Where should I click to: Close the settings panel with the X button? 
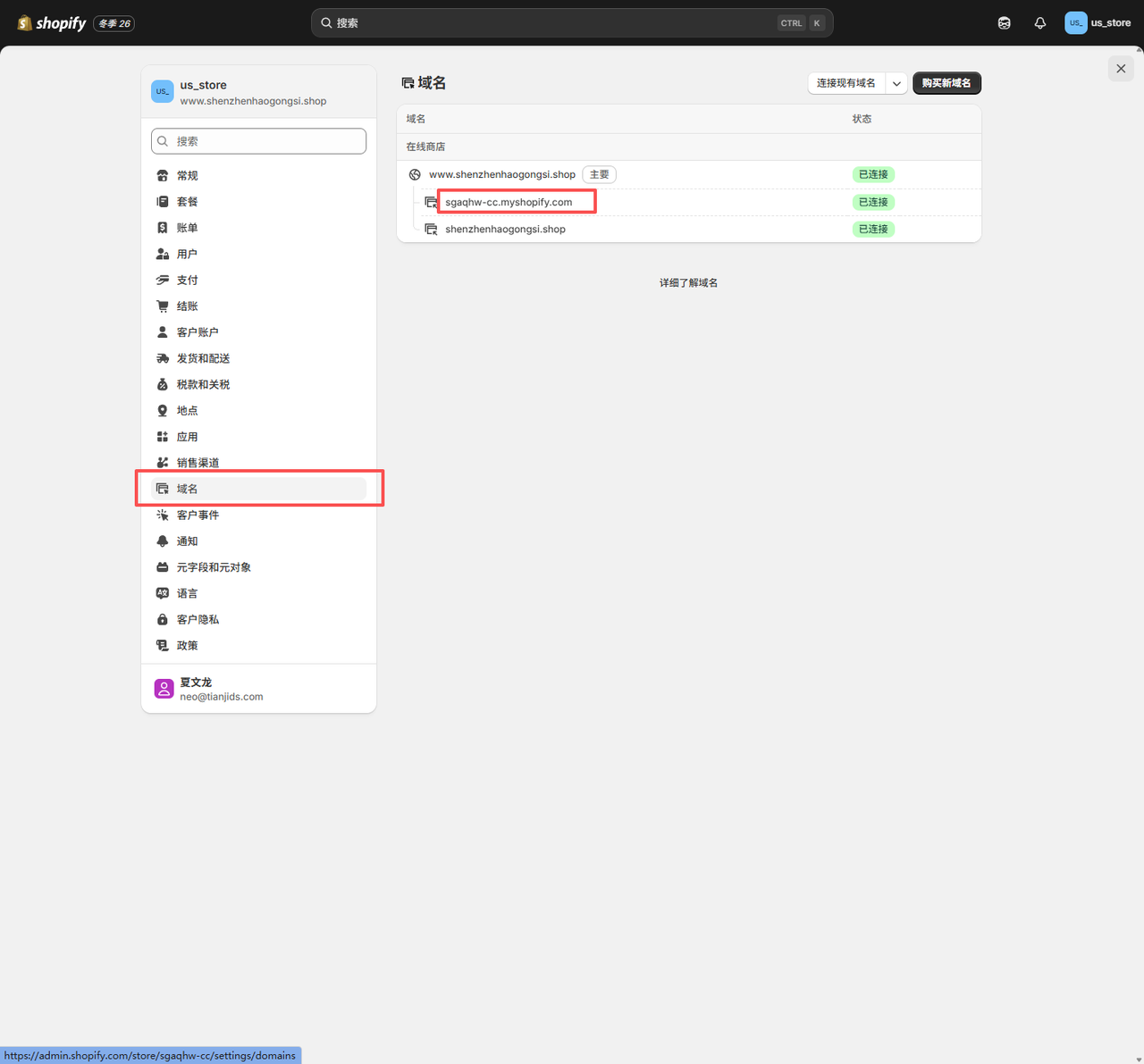tap(1121, 69)
